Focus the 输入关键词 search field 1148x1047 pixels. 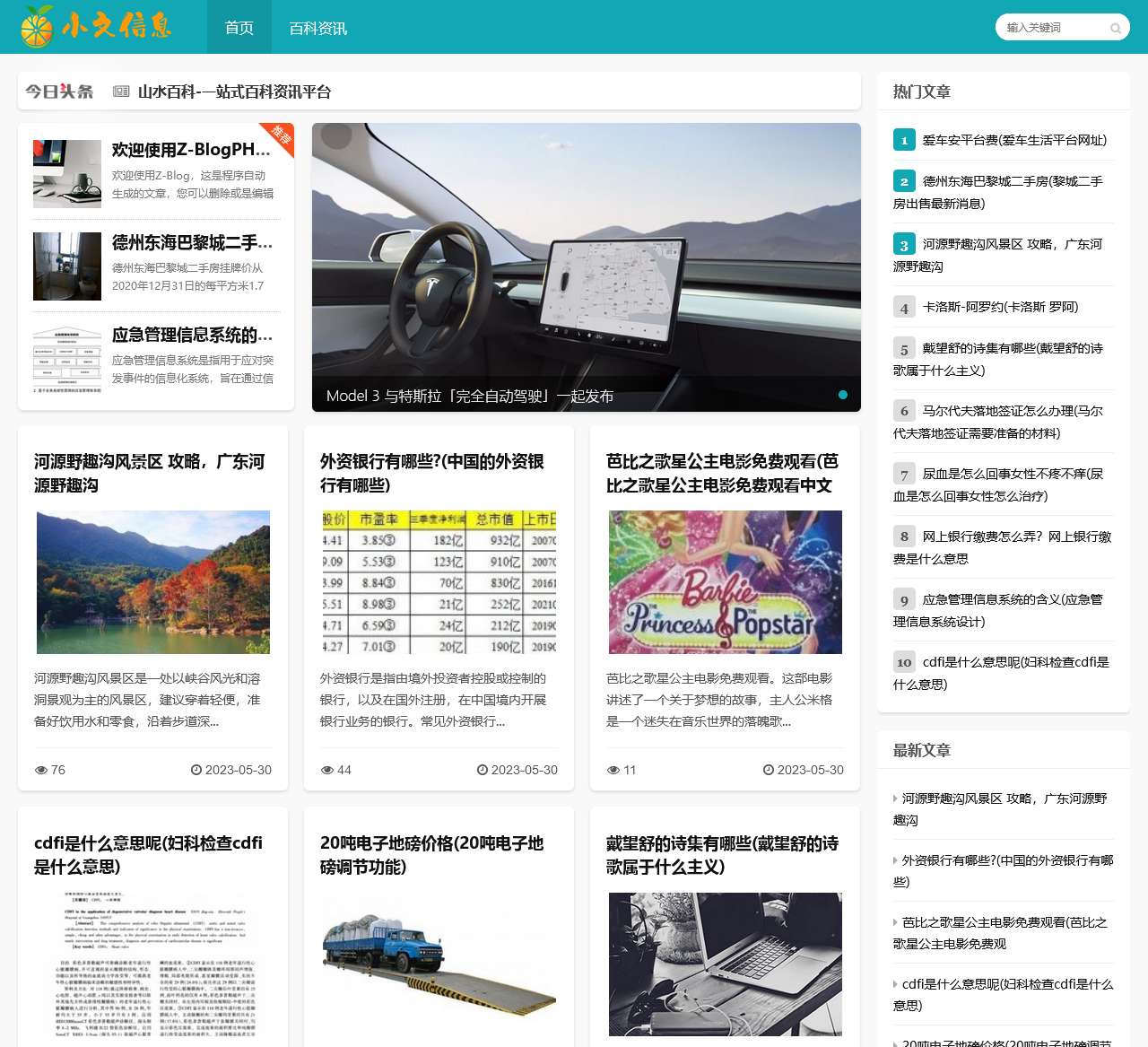click(x=1055, y=28)
